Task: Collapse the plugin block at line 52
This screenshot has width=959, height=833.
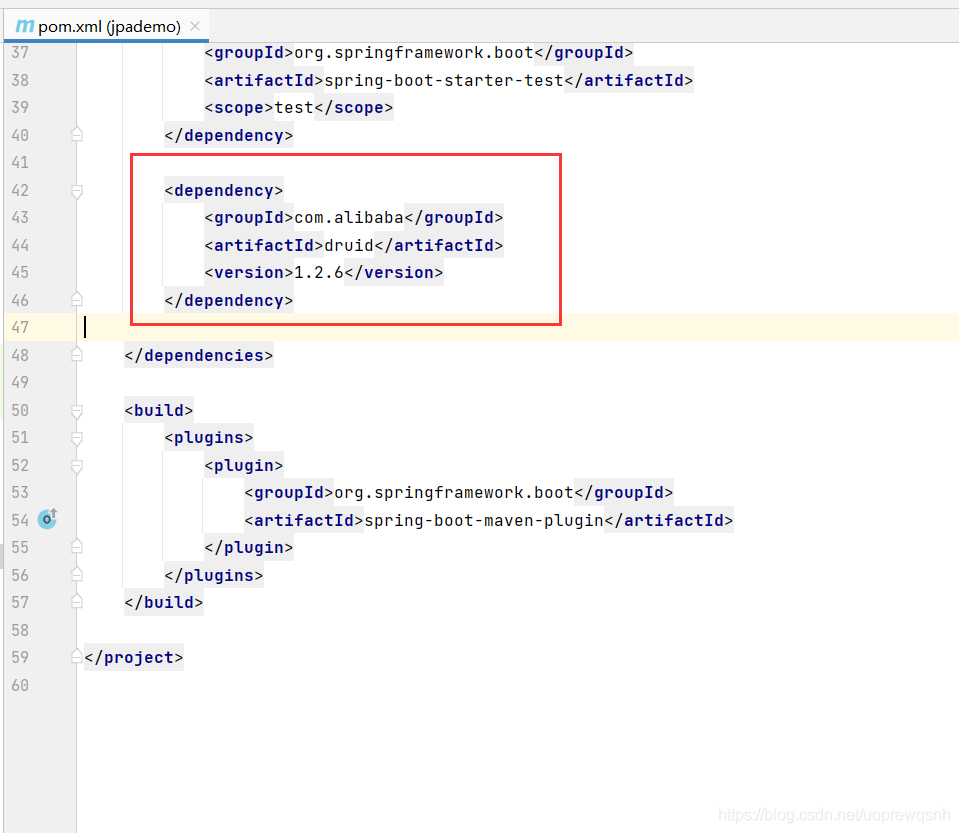Action: [x=76, y=466]
